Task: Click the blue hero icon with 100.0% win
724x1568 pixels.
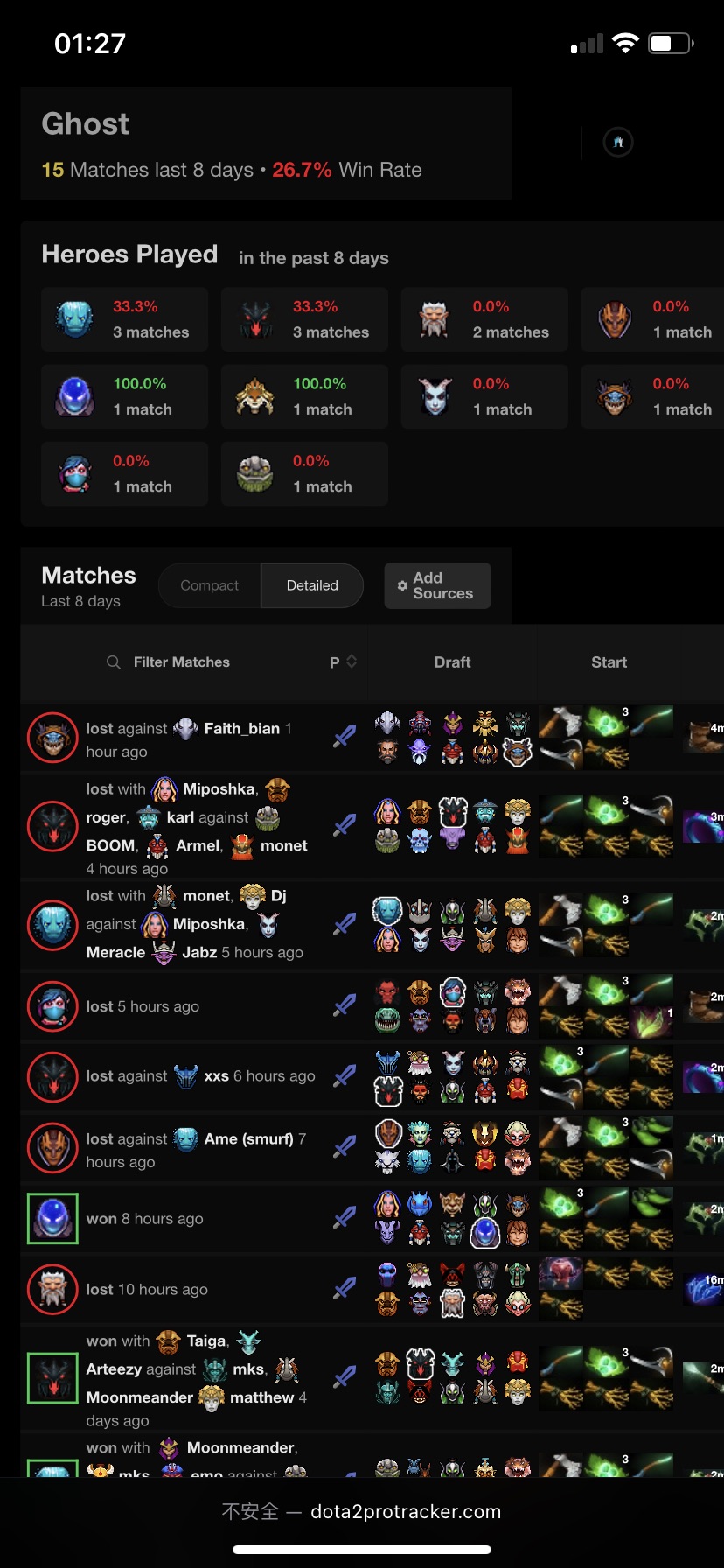Action: click(x=75, y=397)
